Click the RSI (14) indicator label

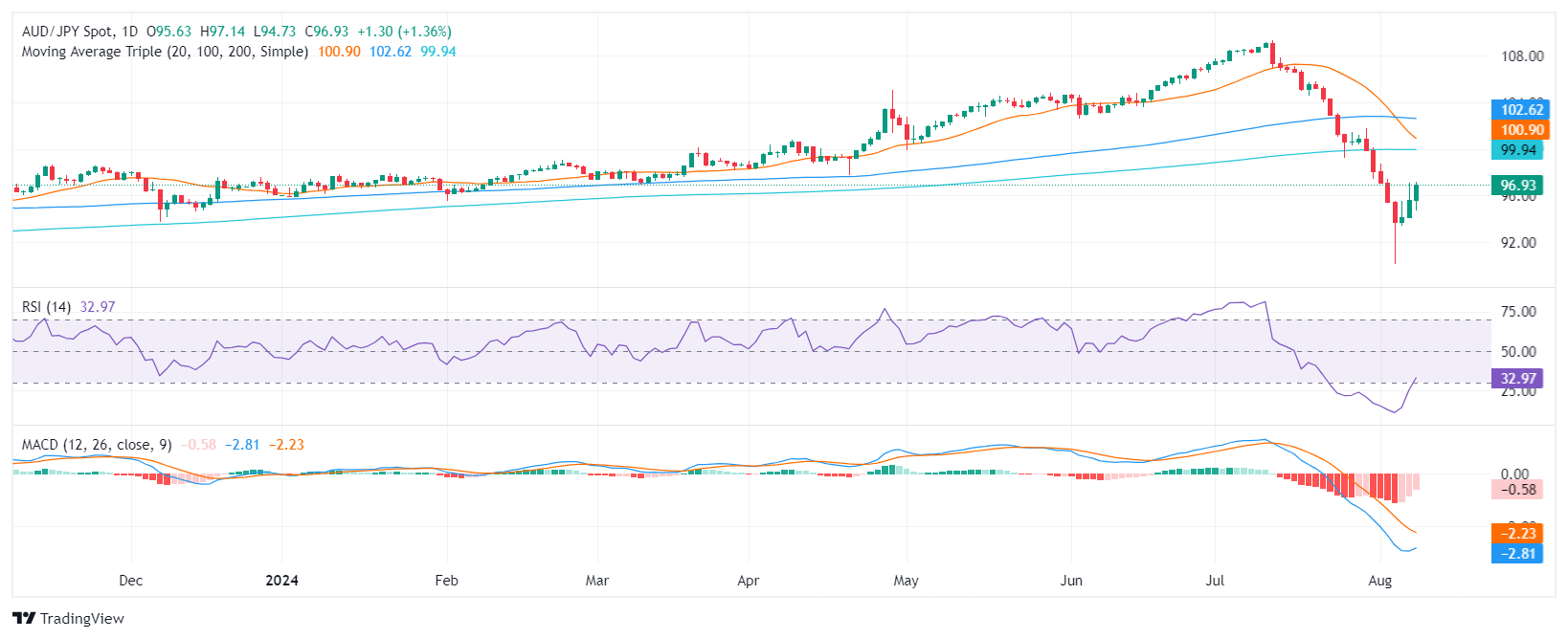47,307
